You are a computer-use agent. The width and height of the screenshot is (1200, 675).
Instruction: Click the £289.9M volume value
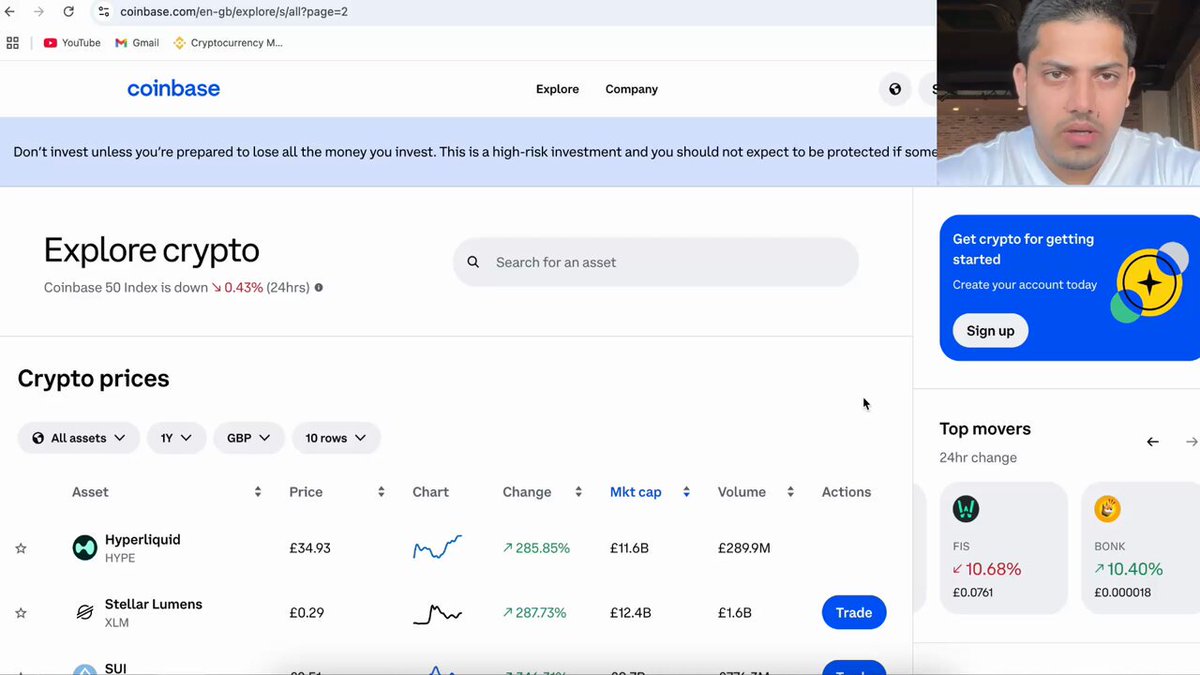pyautogui.click(x=744, y=548)
